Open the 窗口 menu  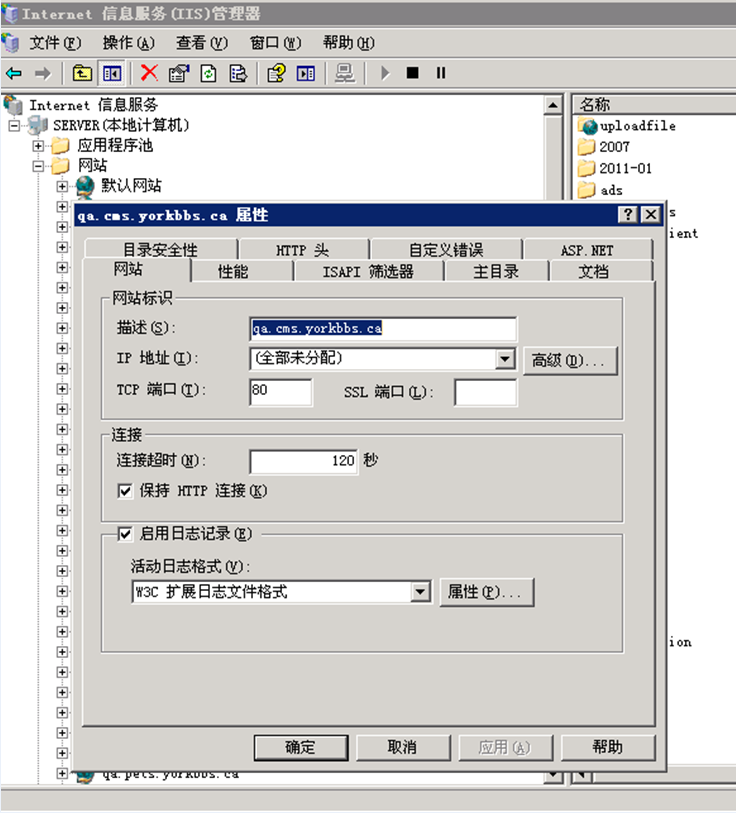coord(275,43)
